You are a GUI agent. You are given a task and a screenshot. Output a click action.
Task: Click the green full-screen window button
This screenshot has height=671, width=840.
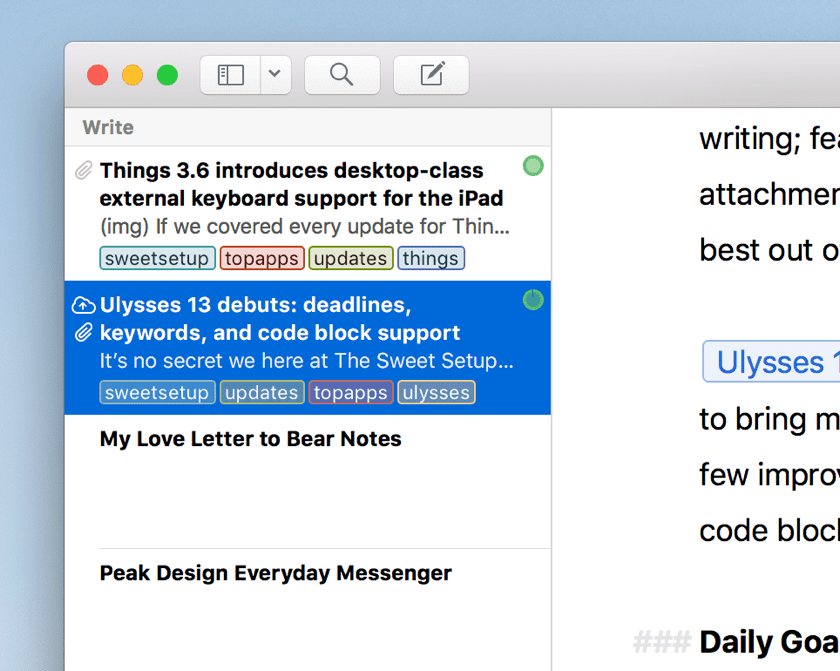[167, 75]
